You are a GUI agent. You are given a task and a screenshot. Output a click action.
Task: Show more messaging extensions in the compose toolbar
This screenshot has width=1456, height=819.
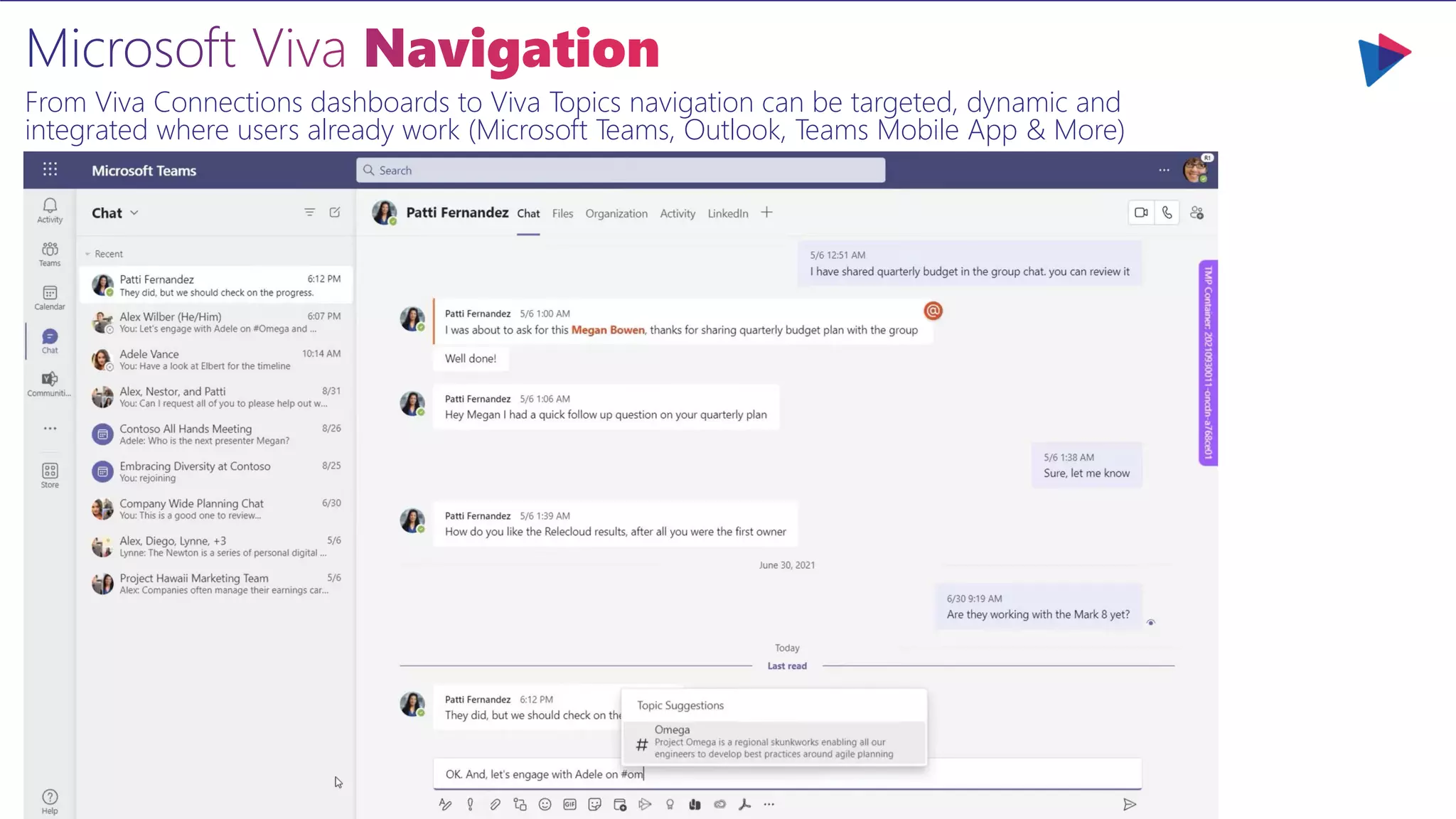point(769,804)
